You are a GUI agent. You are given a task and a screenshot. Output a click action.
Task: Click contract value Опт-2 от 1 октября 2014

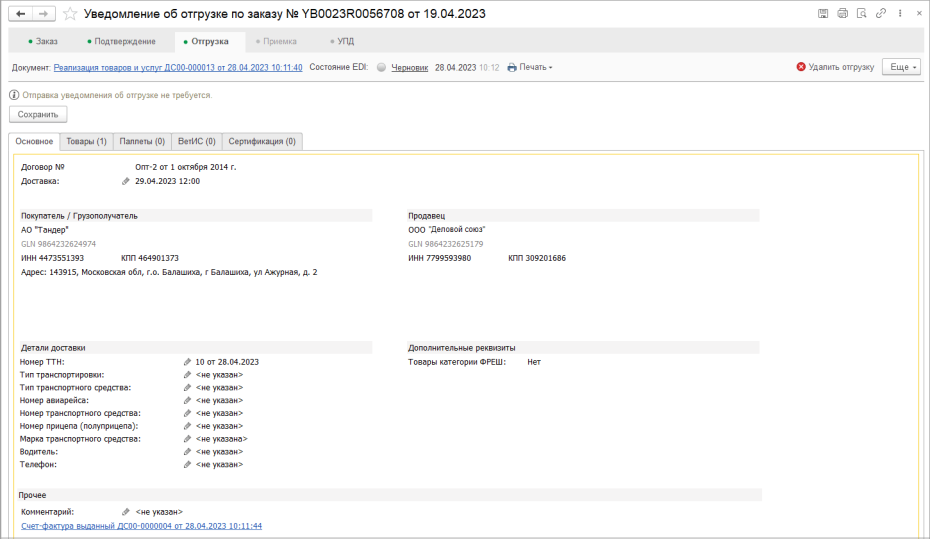pyautogui.click(x=186, y=167)
